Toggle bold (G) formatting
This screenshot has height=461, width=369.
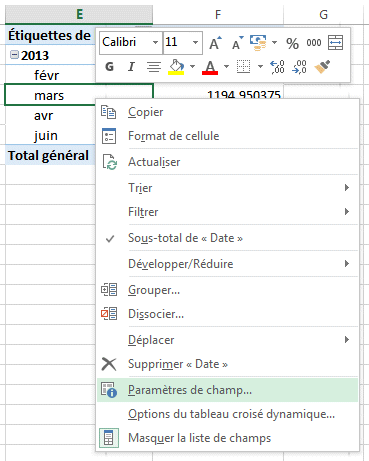109,67
